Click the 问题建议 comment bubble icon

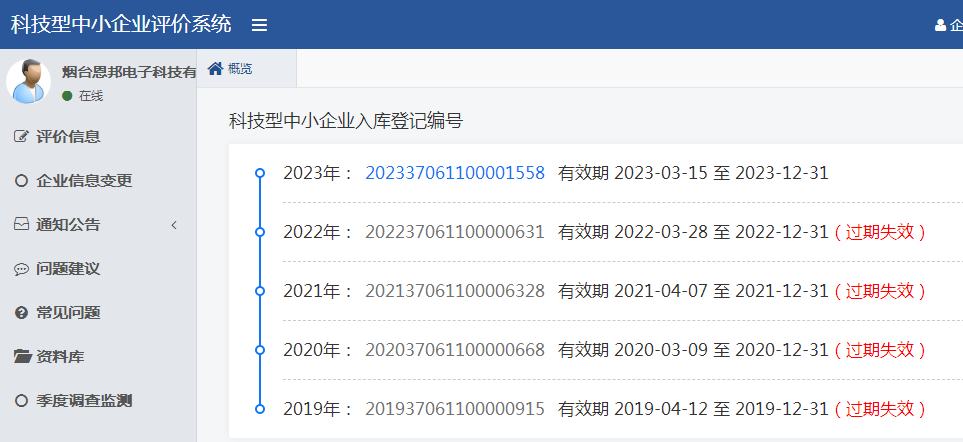[21, 269]
